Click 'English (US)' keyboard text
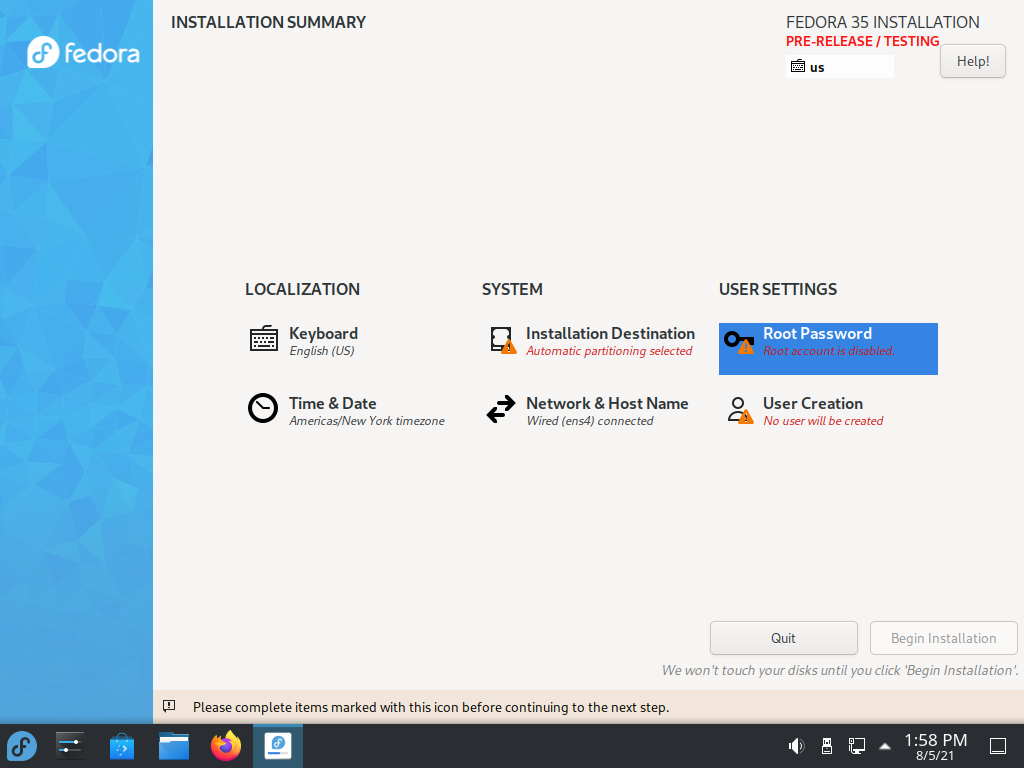Viewport: 1024px width, 768px height. [321, 351]
